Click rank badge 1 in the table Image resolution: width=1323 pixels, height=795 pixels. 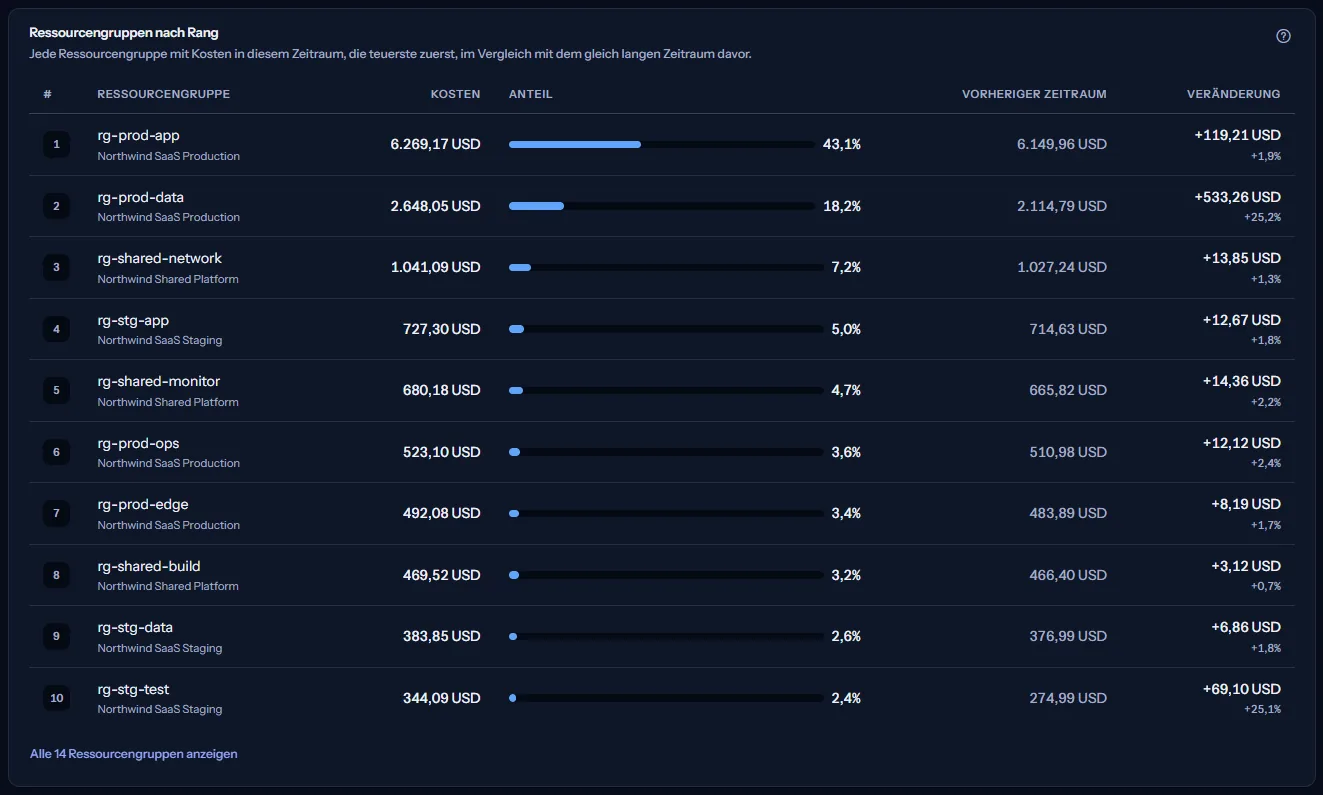[56, 144]
